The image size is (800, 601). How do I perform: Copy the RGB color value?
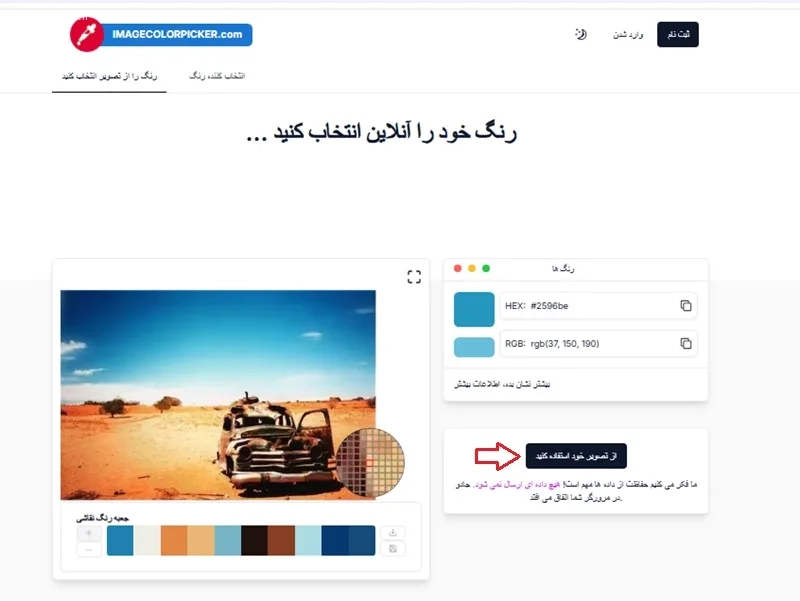pyautogui.click(x=685, y=344)
